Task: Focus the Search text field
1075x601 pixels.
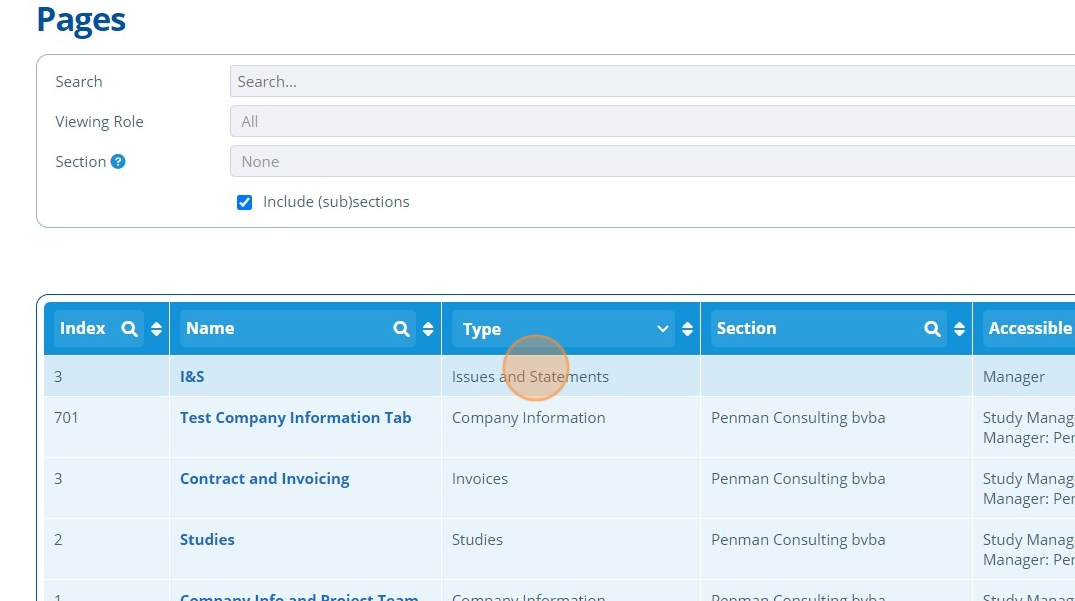Action: click(652, 81)
